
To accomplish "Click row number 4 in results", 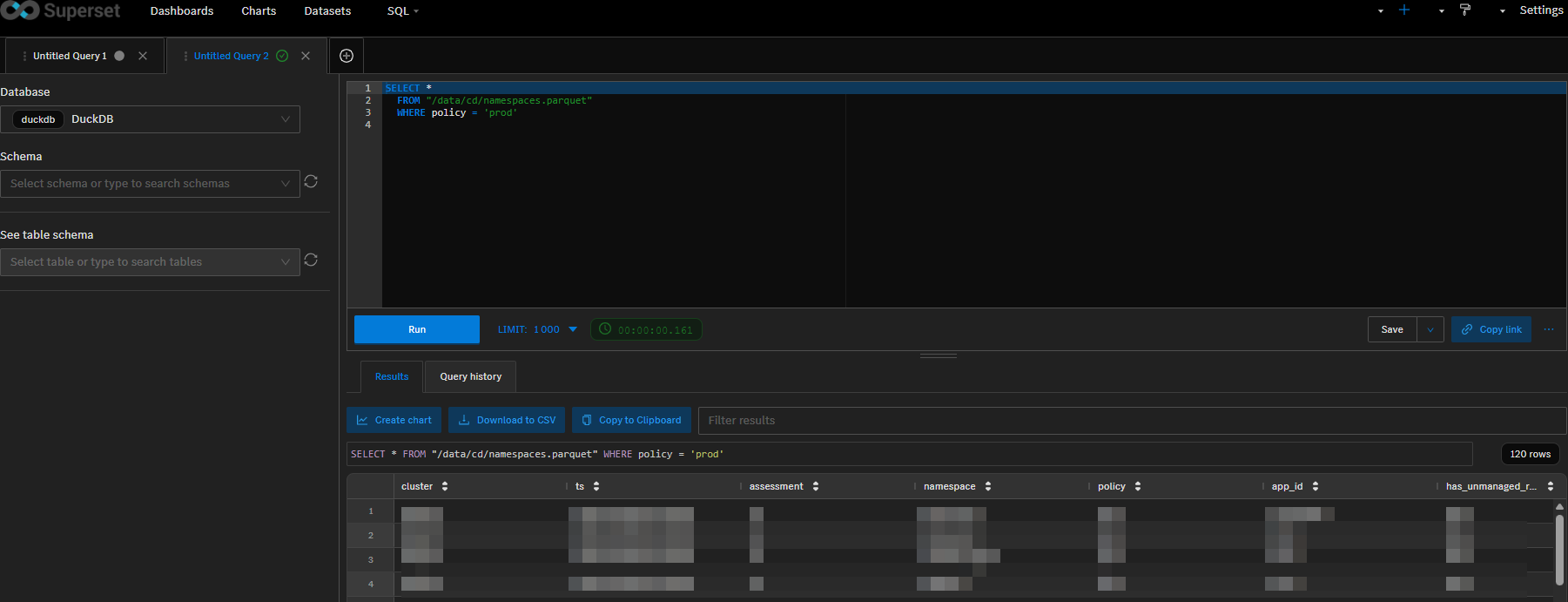I will coord(371,585).
